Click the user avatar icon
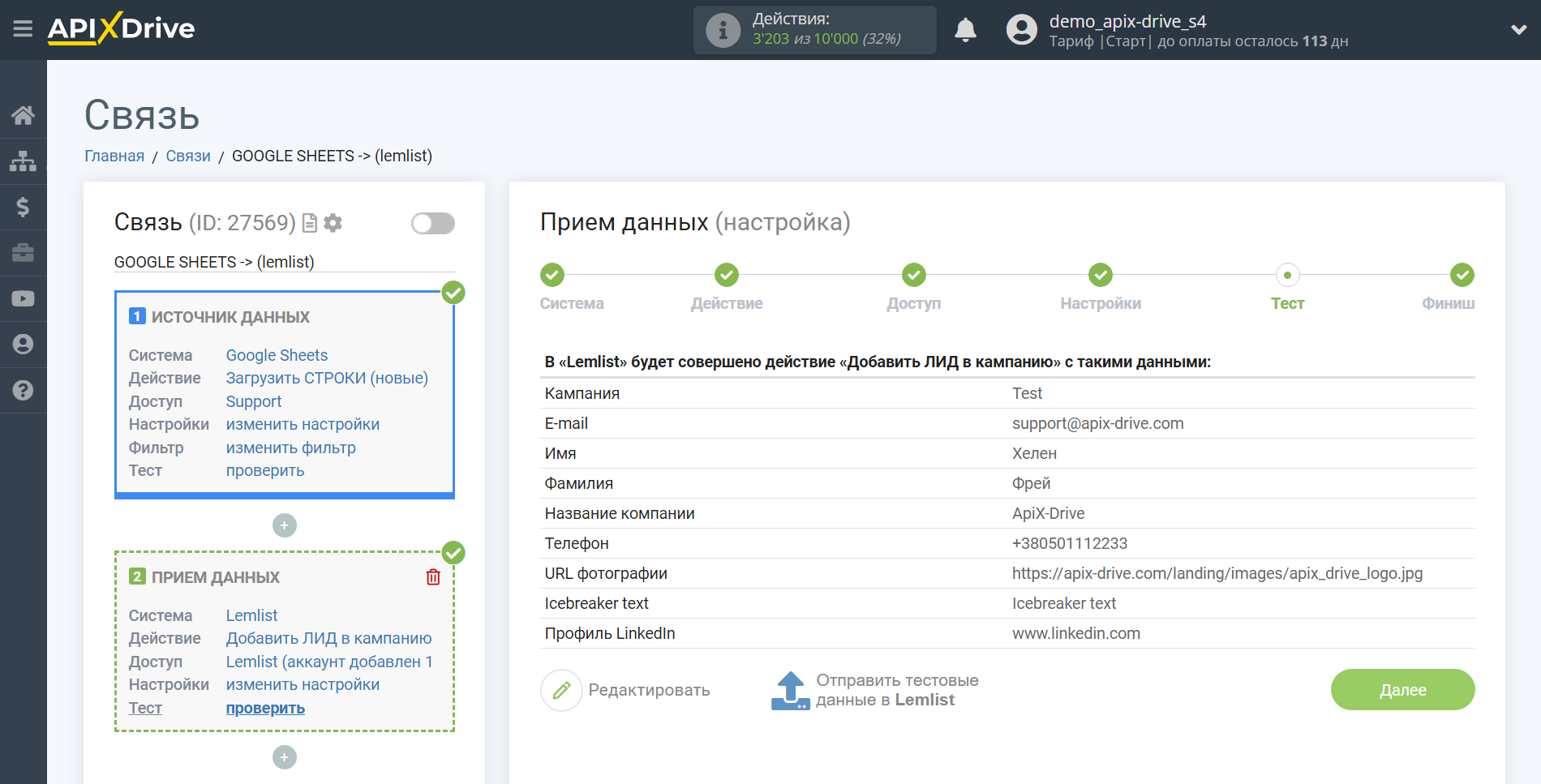1541x784 pixels. tap(1022, 30)
